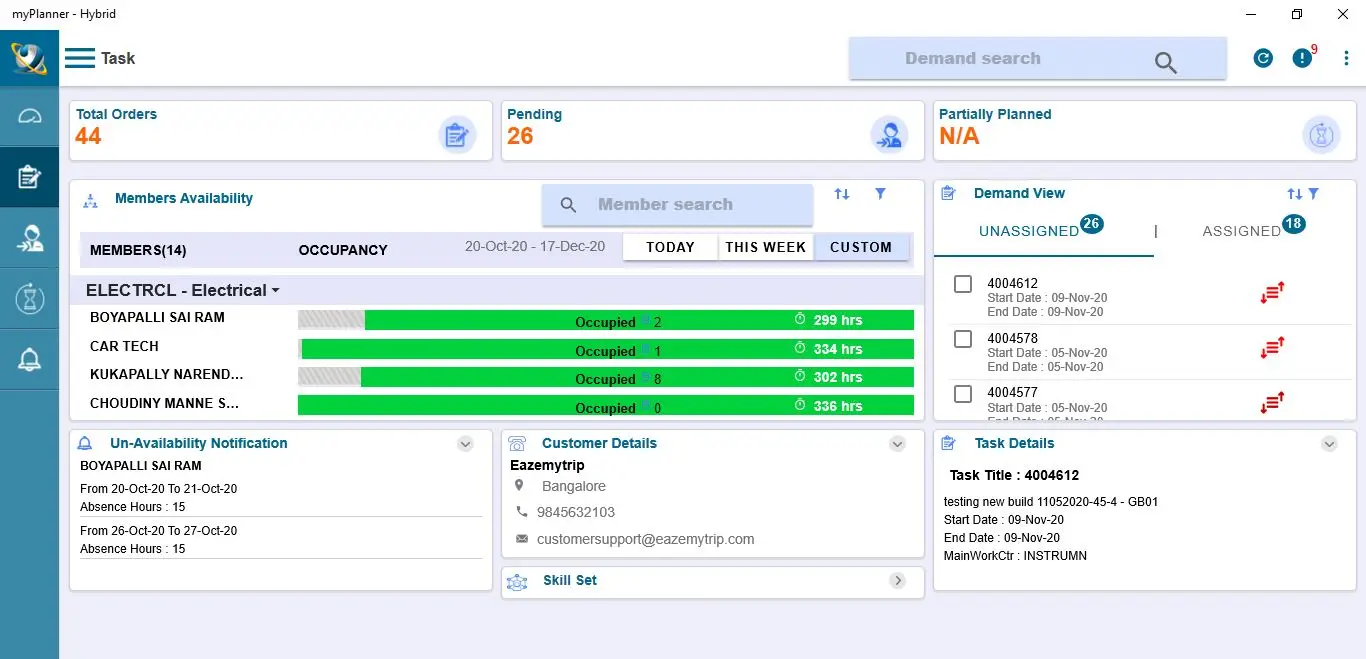
Task: Open the alerts icon showing 9
Action: [x=1302, y=57]
